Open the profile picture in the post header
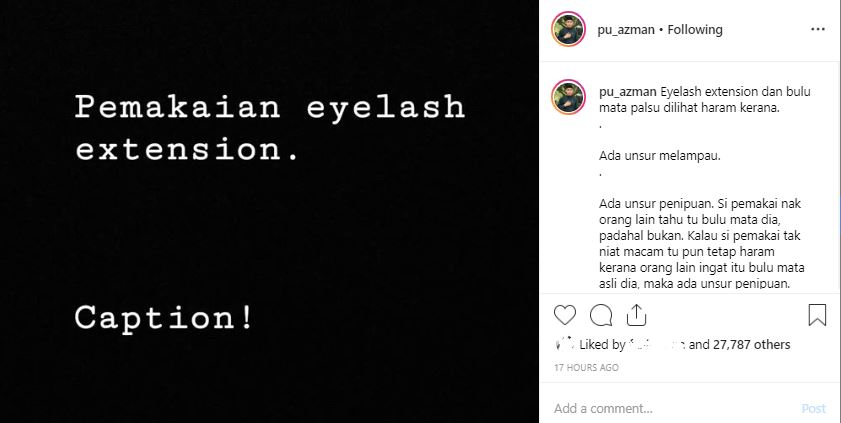 [569, 30]
